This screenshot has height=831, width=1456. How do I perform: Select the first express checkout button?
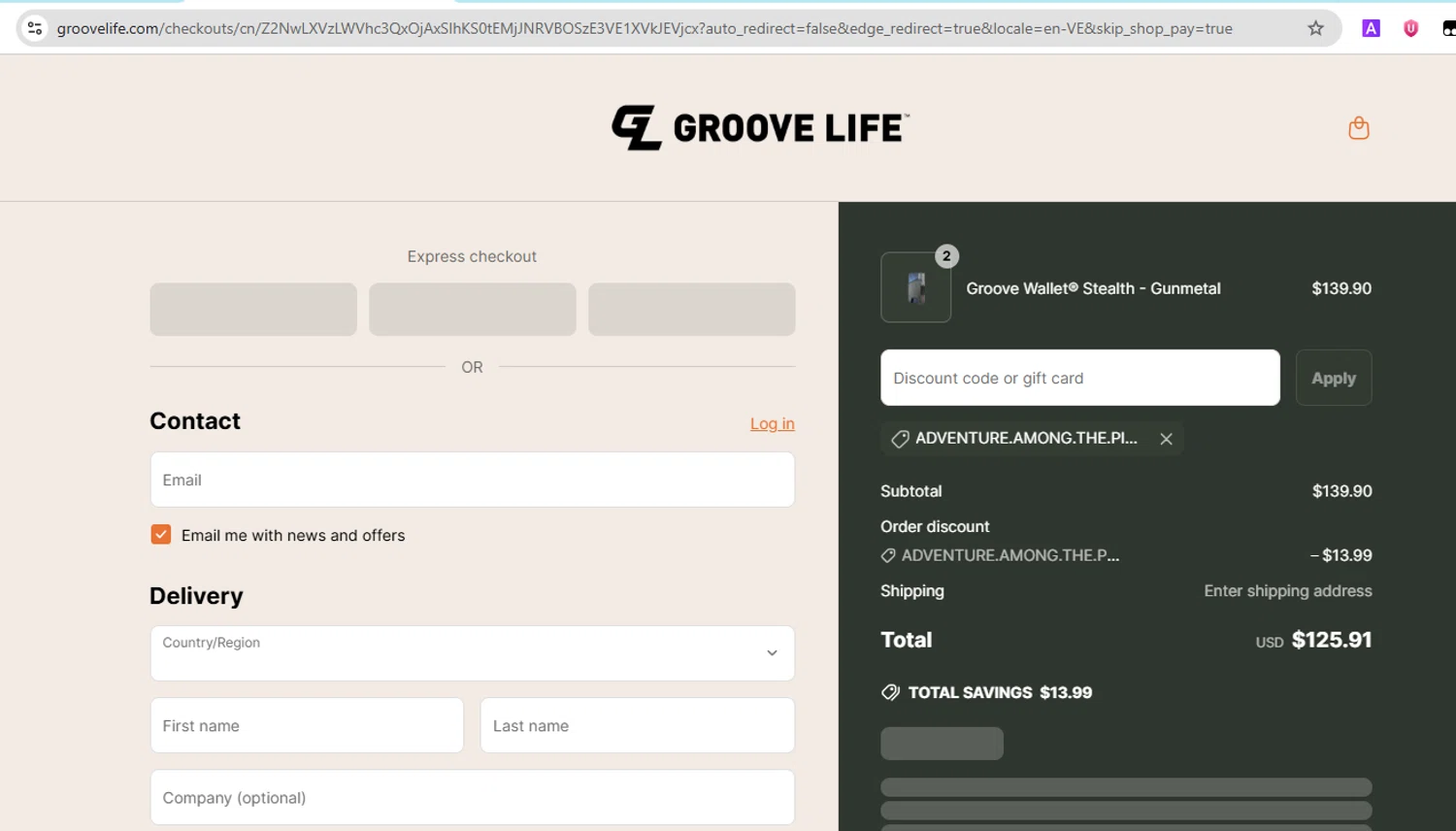click(253, 309)
